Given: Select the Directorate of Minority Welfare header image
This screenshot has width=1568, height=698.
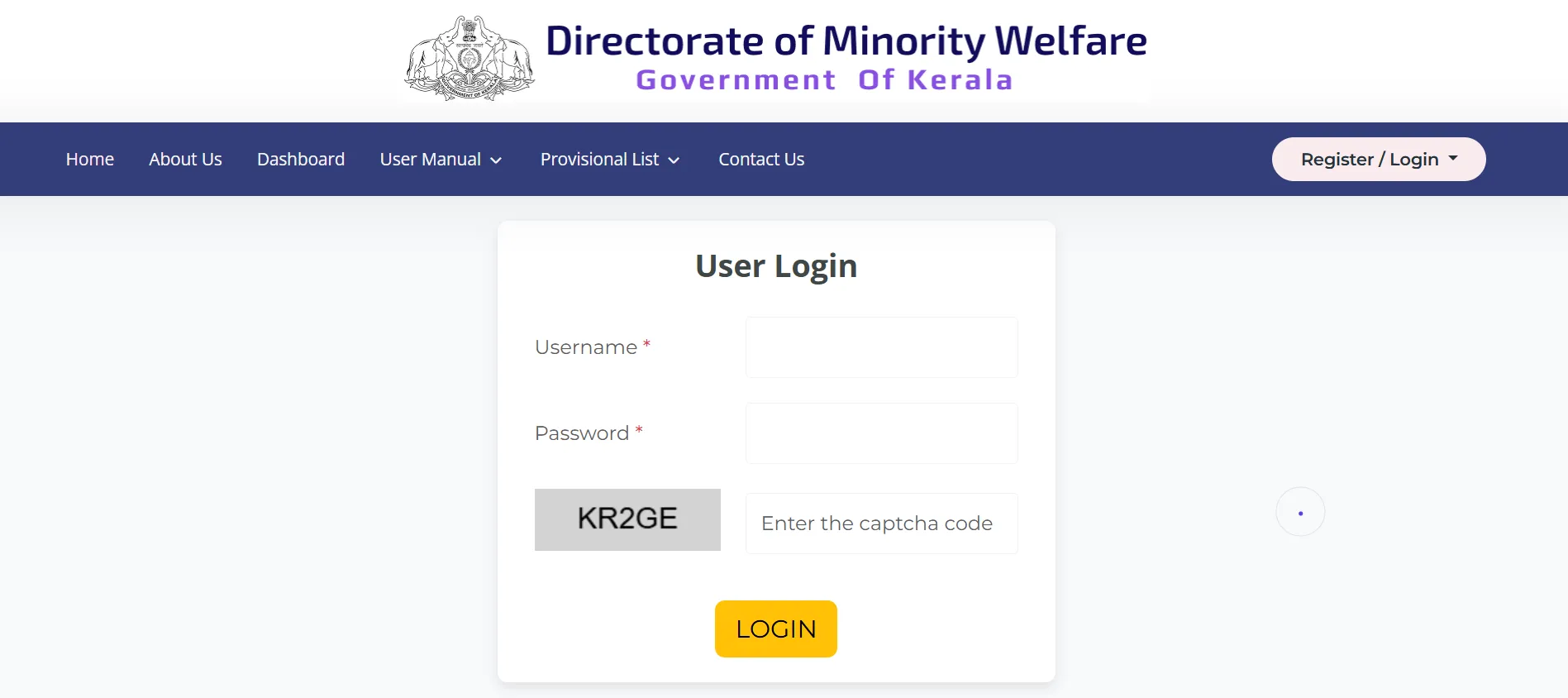Looking at the screenshot, I should click(x=845, y=55).
